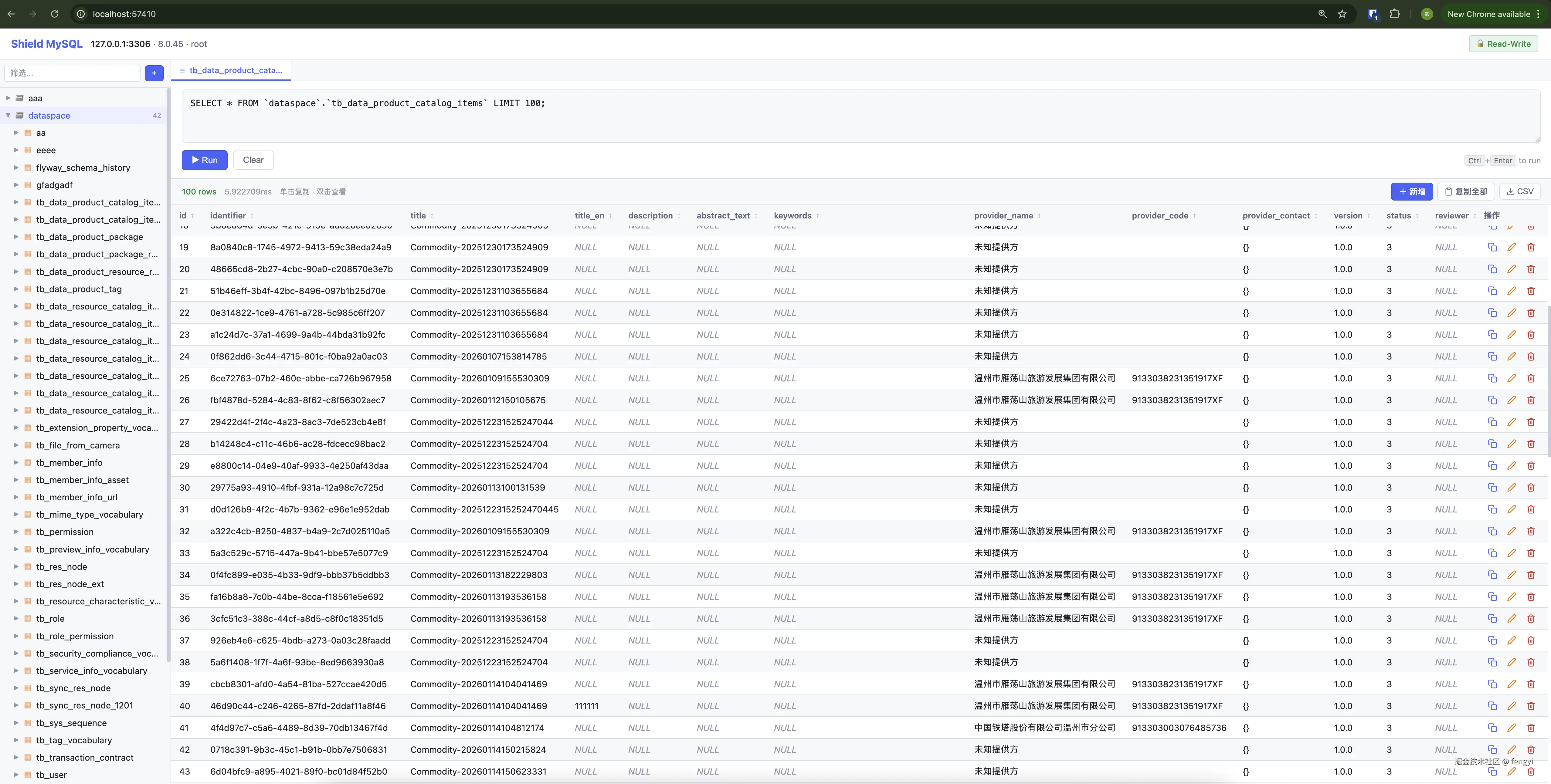Bookmark page with the star icon
This screenshot has width=1551, height=784.
[1342, 14]
